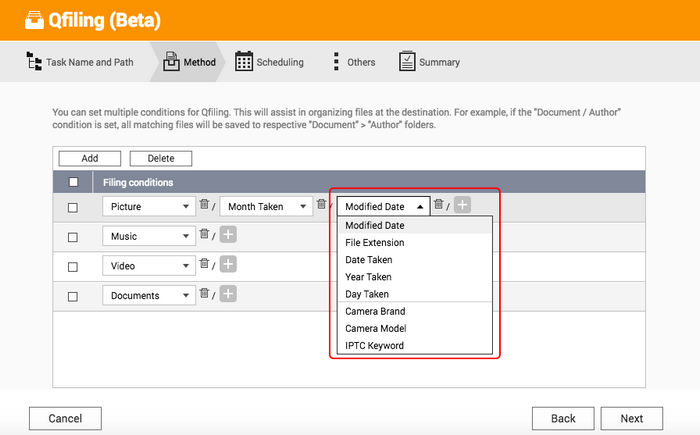Click the Add button

[x=90, y=158]
